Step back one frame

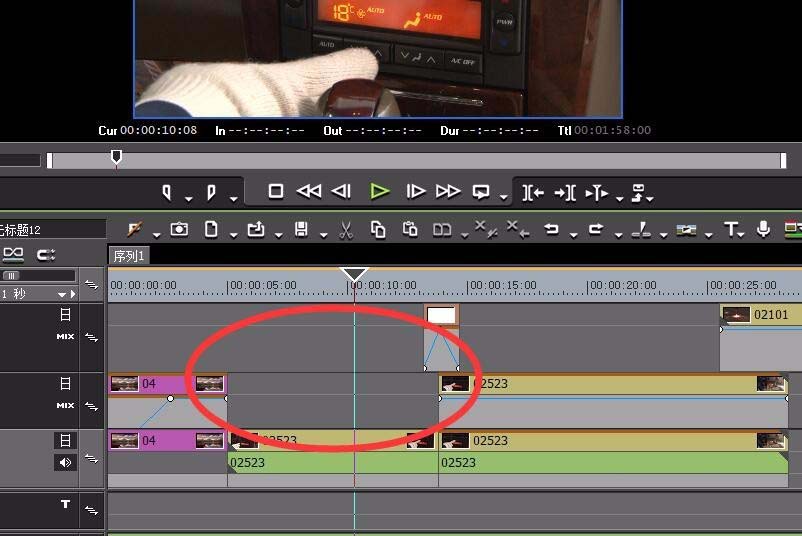pos(341,192)
